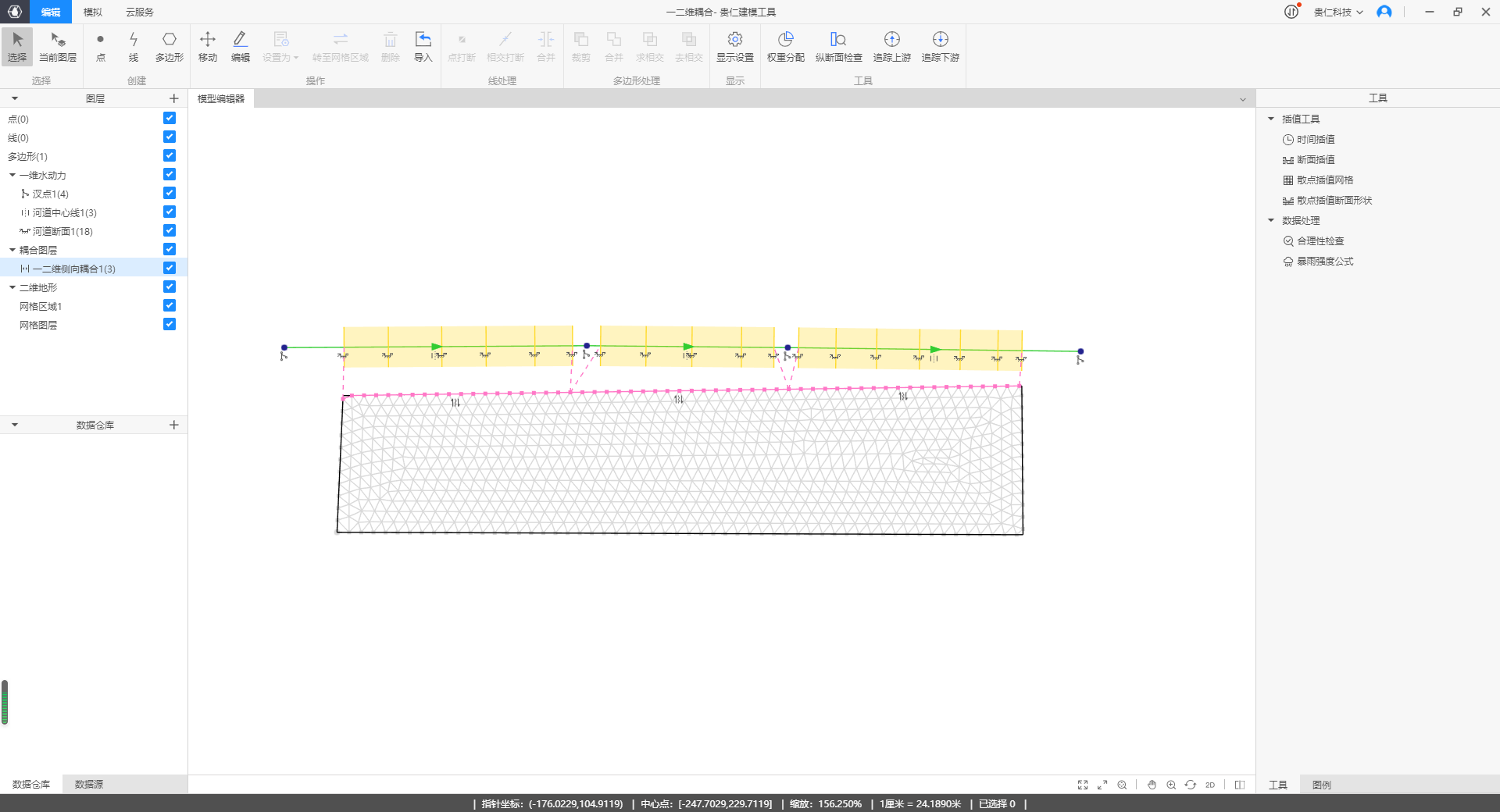Open the 云服务 ribbon tab
1500x812 pixels.
(140, 12)
